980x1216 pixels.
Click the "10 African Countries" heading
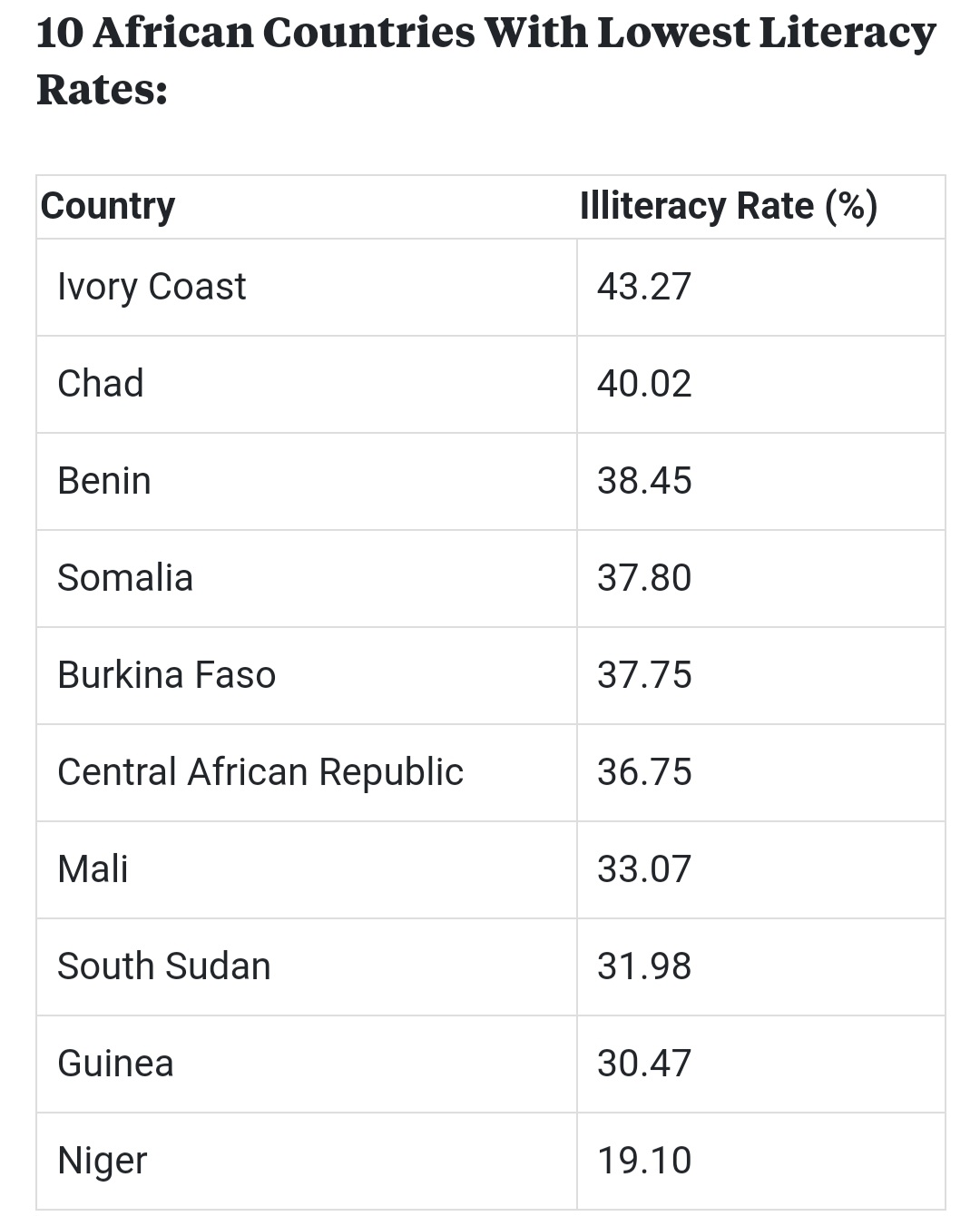tap(485, 60)
